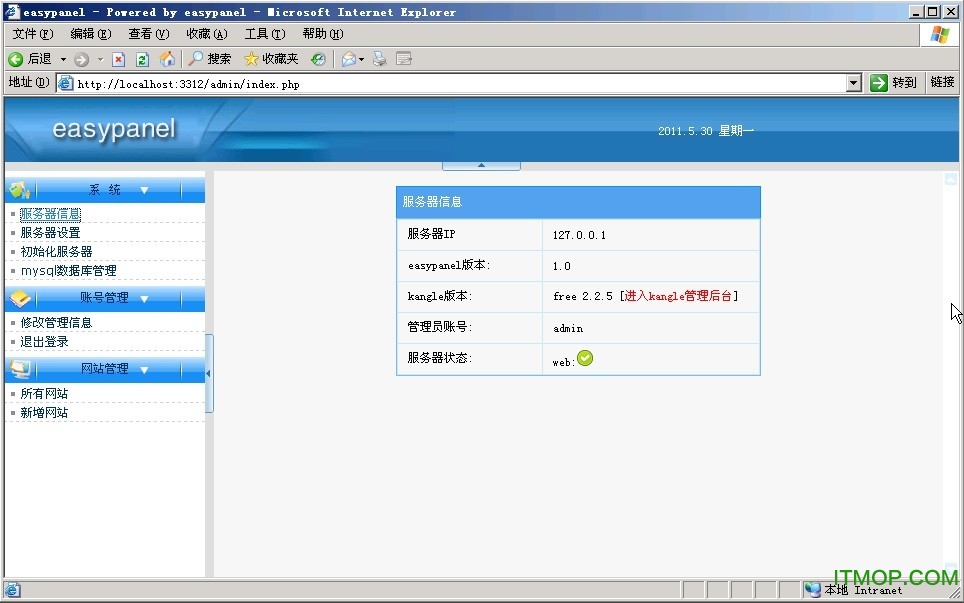Click the 账号管理 book icon
The image size is (964, 603).
(18, 298)
